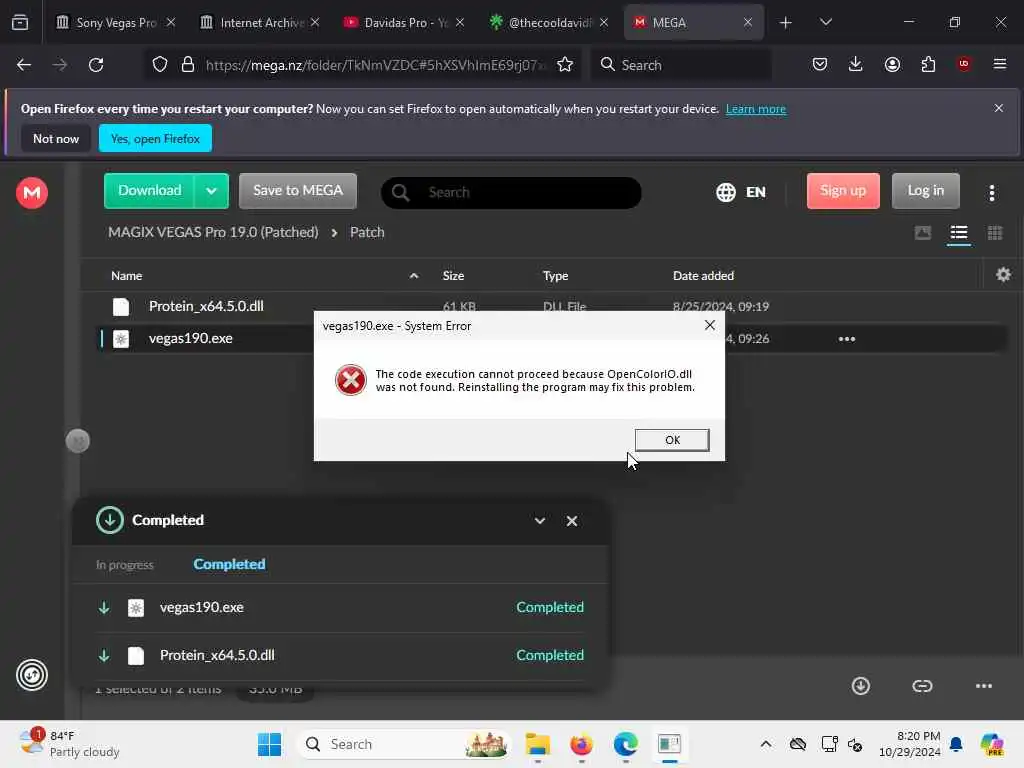This screenshot has width=1024, height=768.
Task: Open Firefox account icon
Action: click(x=892, y=64)
